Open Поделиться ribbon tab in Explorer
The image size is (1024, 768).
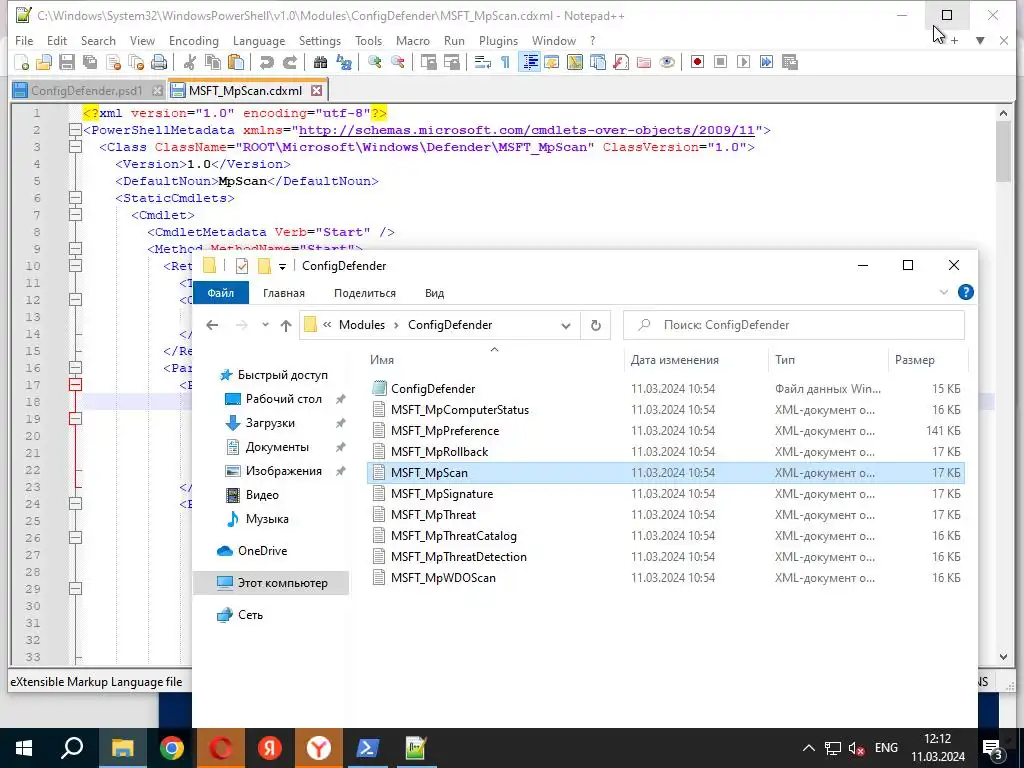click(364, 293)
